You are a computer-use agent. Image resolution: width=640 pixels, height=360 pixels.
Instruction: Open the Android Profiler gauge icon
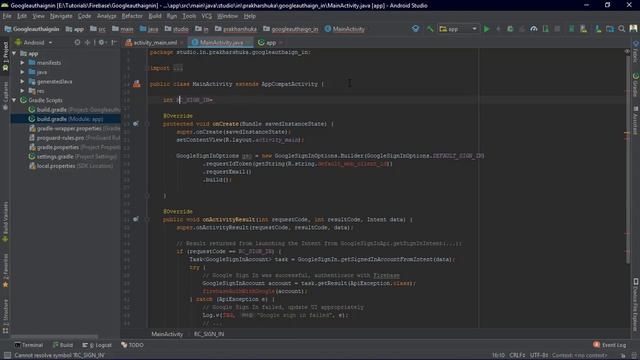click(534, 29)
